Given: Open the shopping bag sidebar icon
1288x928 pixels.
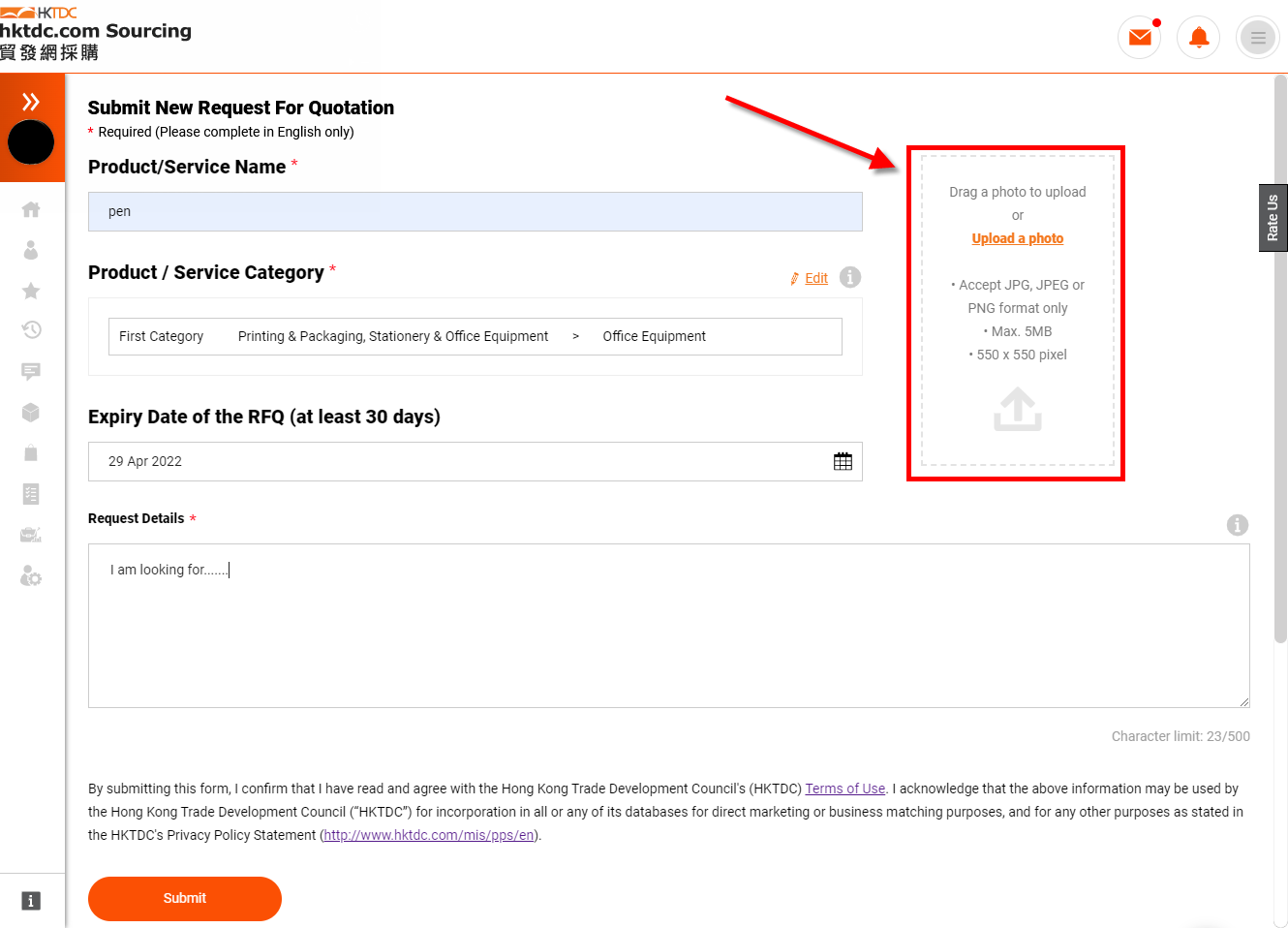Looking at the screenshot, I should coord(31,452).
